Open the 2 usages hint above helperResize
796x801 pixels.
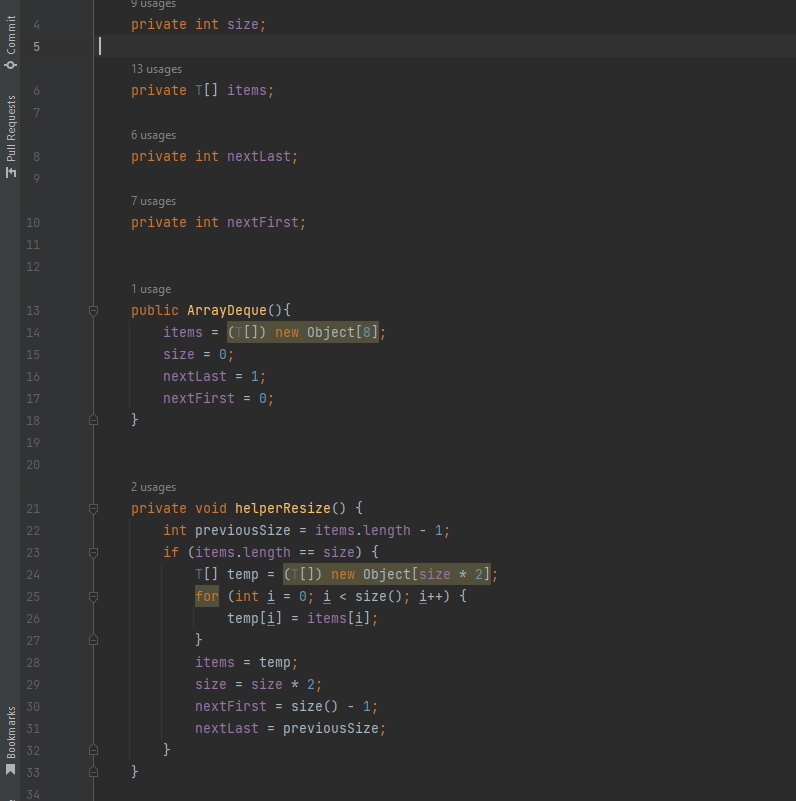point(153,487)
